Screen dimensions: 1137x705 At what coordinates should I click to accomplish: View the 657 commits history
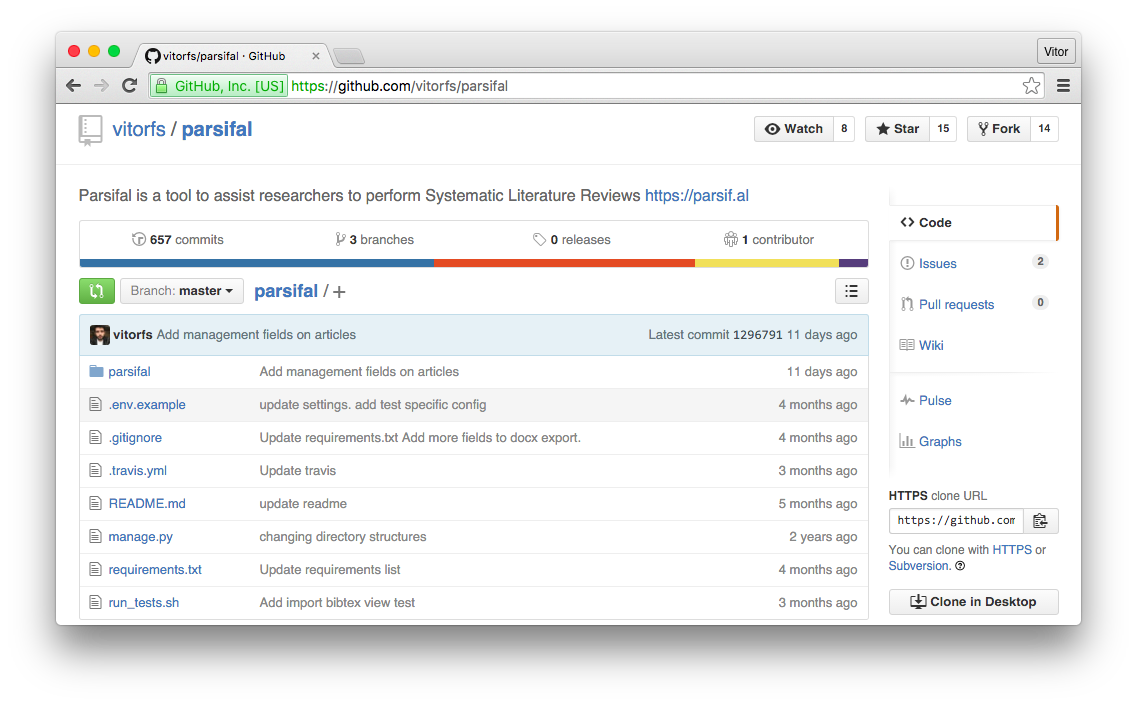pos(178,239)
